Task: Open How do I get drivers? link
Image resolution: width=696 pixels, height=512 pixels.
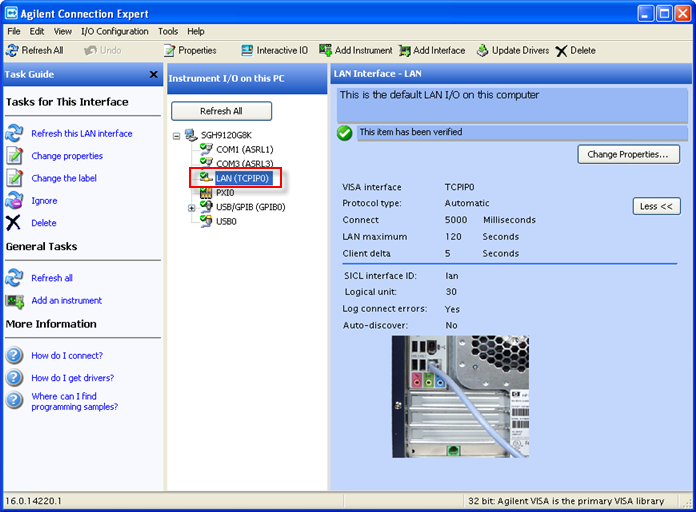Action: coord(72,378)
